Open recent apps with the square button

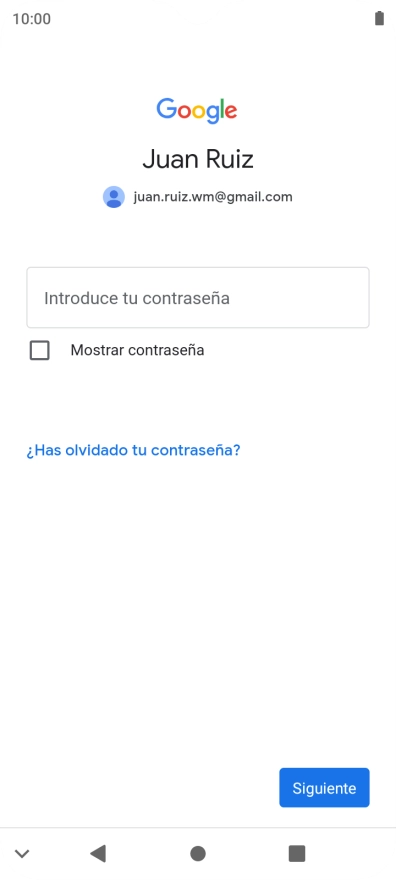point(297,854)
